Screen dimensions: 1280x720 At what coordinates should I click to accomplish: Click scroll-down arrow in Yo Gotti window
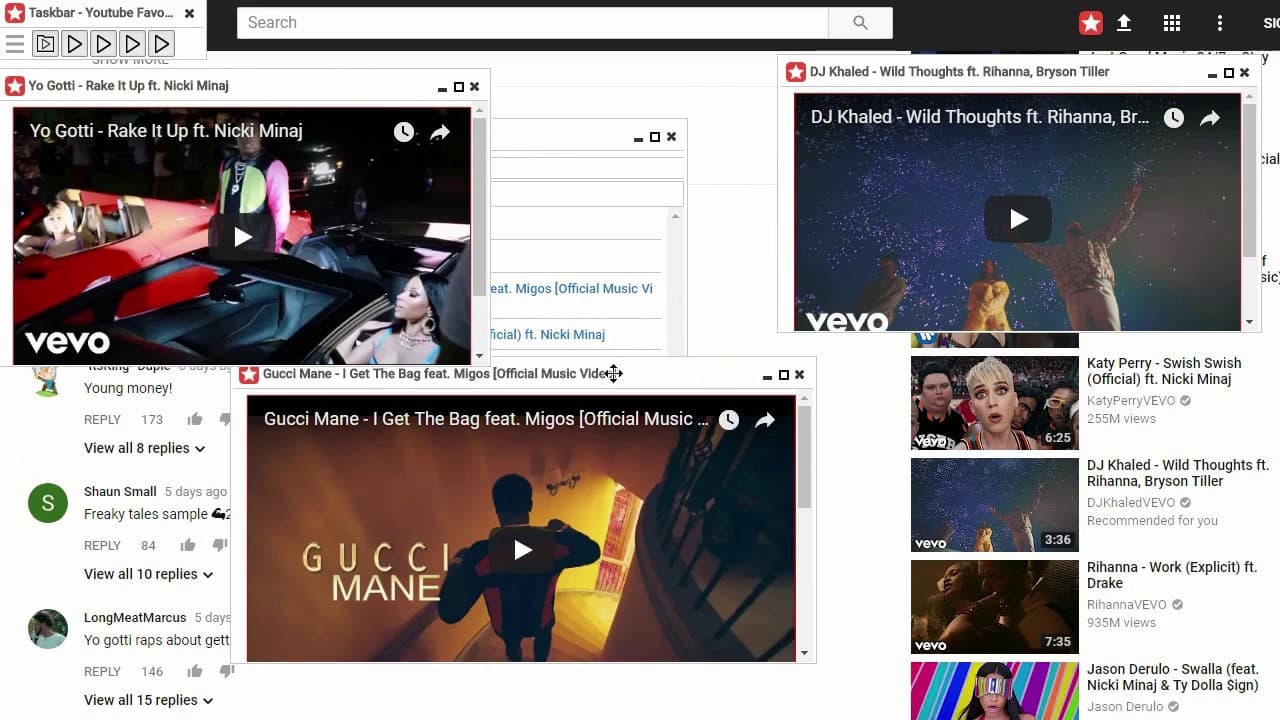[x=479, y=355]
